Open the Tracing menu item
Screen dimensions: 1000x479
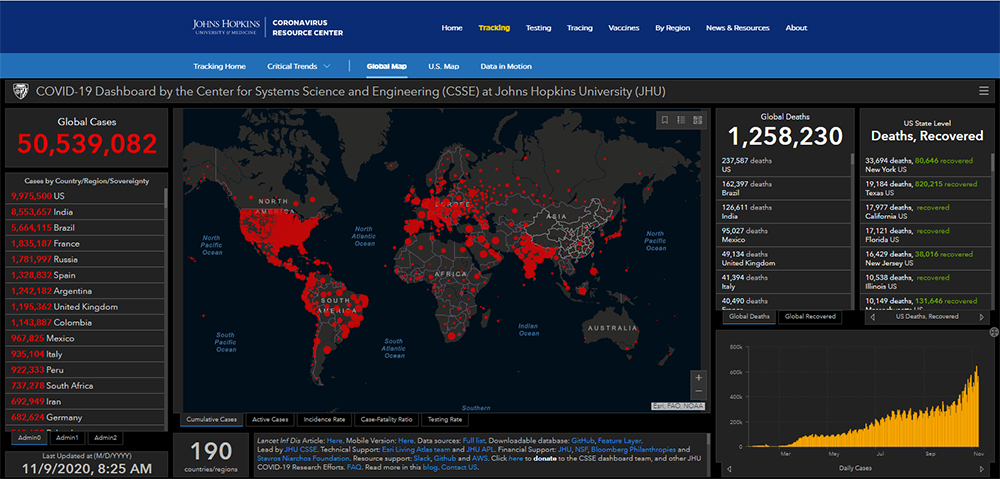[580, 28]
